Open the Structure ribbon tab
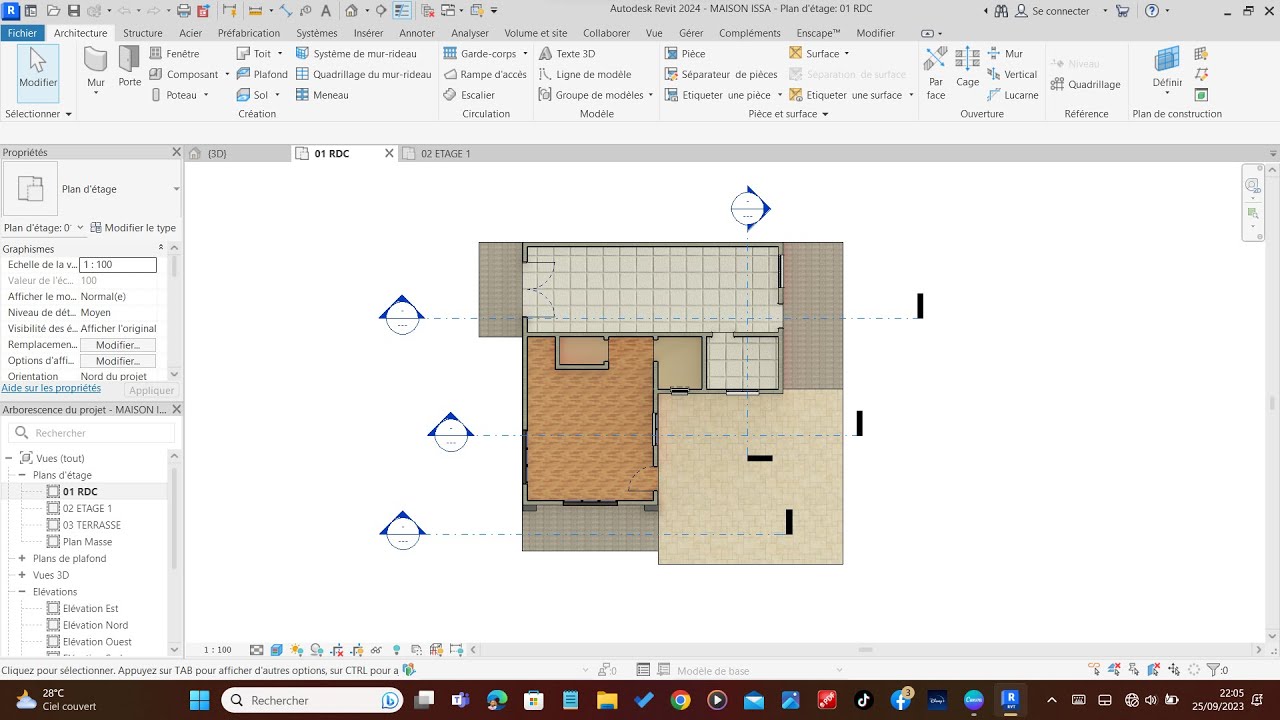Viewport: 1280px width, 720px height. pos(143,33)
